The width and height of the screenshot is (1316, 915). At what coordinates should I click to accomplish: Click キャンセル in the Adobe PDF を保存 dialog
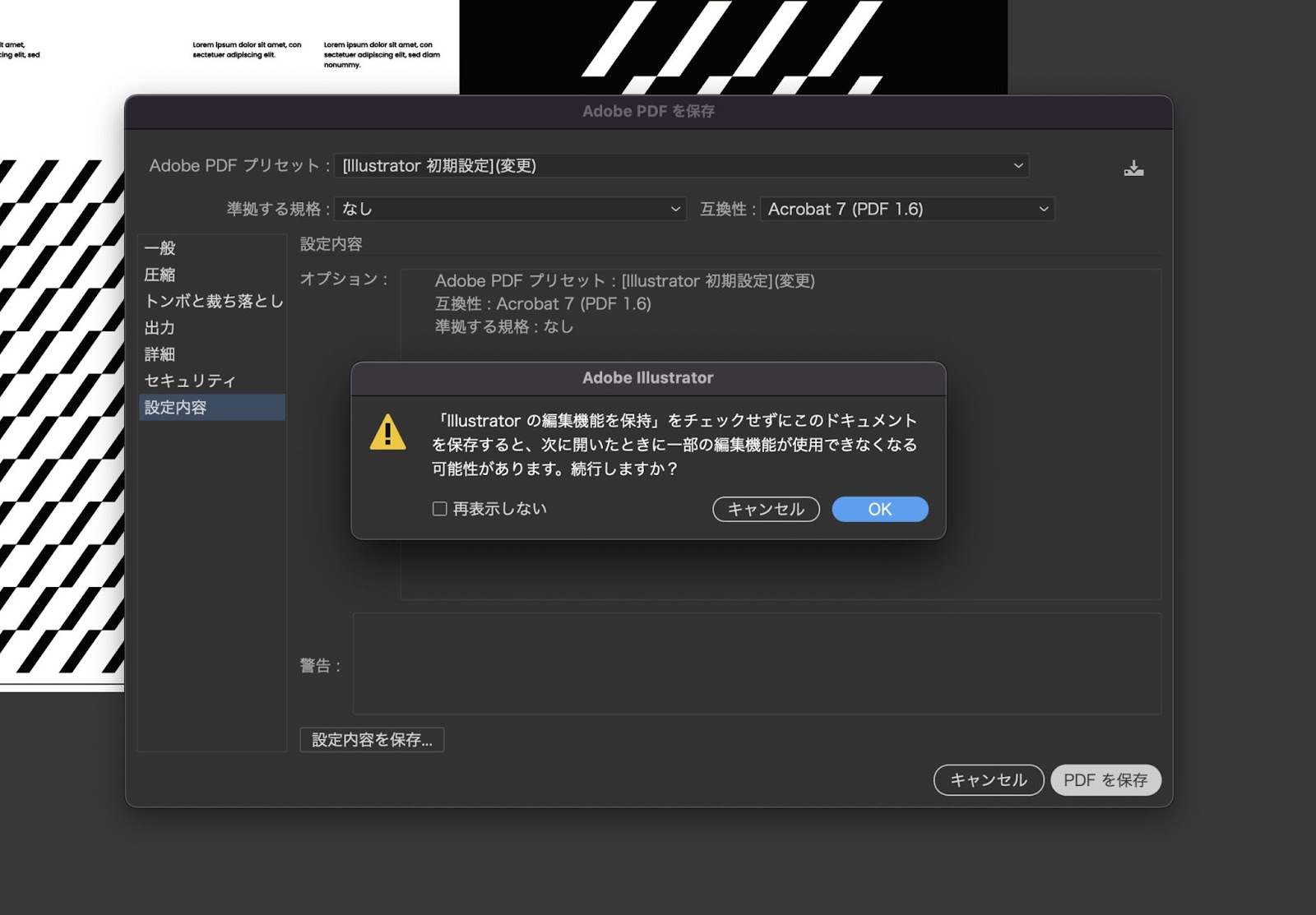tap(989, 780)
